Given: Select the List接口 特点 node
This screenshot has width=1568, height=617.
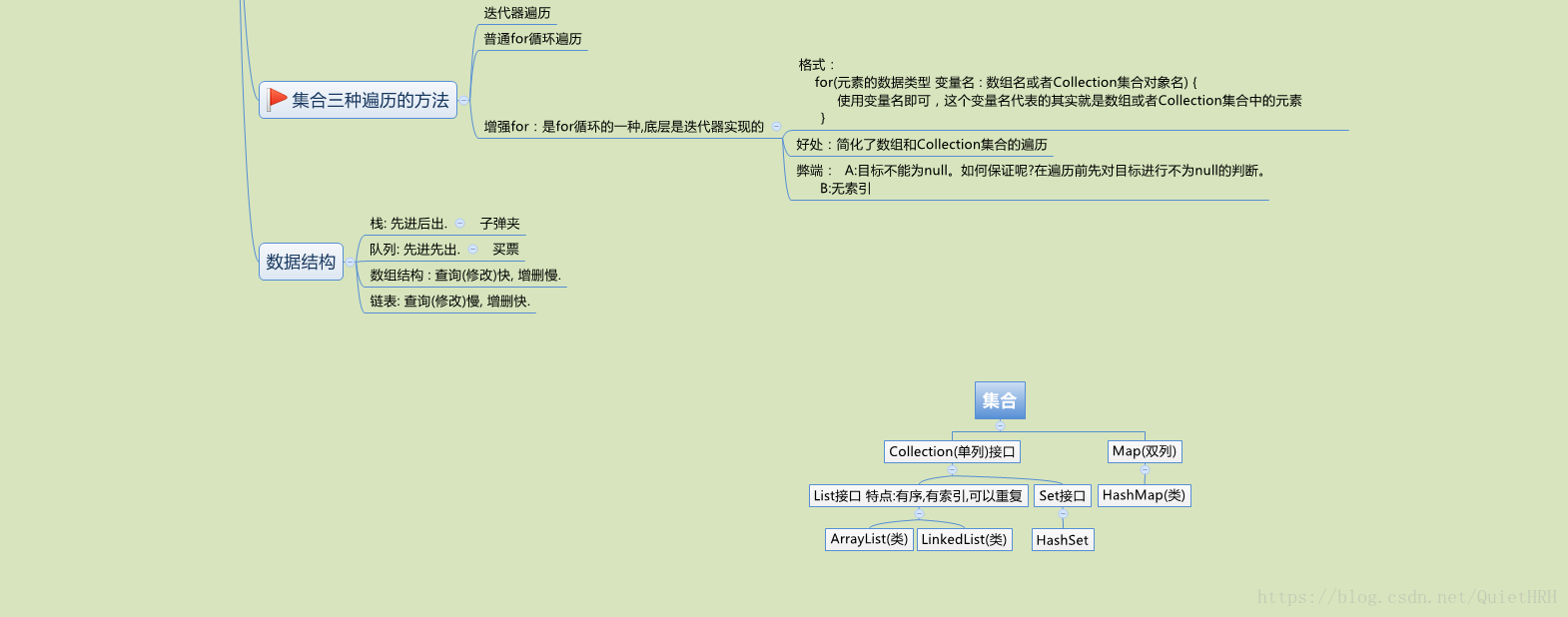Looking at the screenshot, I should click(918, 495).
